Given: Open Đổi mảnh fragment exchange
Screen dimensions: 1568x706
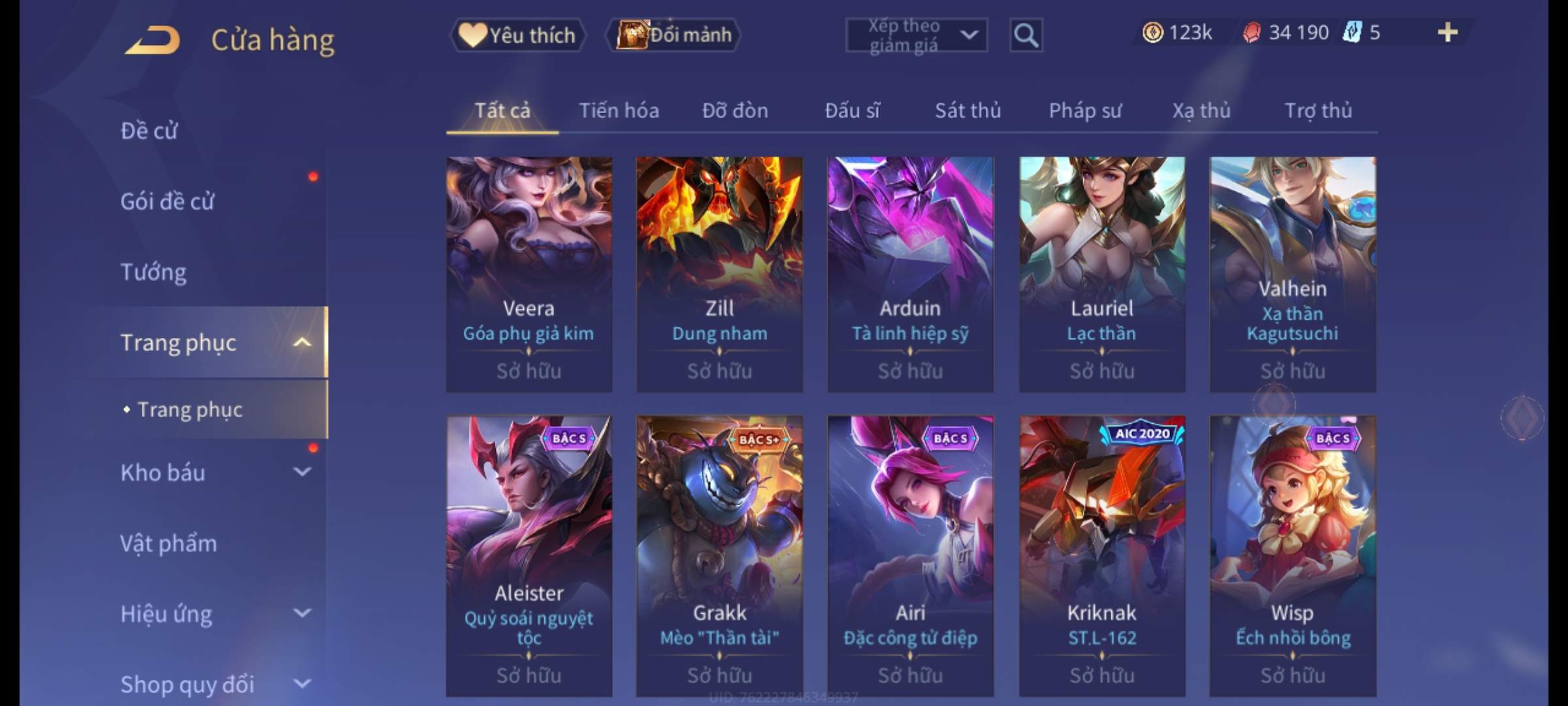Looking at the screenshot, I should pyautogui.click(x=674, y=35).
